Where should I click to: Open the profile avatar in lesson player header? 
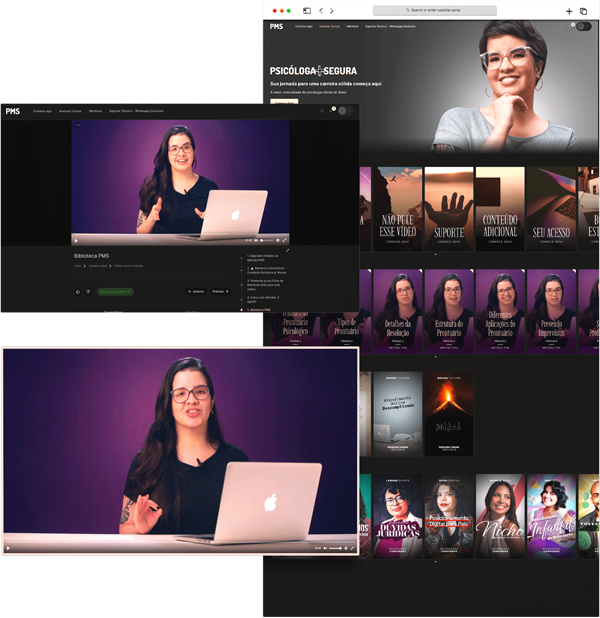coord(342,111)
